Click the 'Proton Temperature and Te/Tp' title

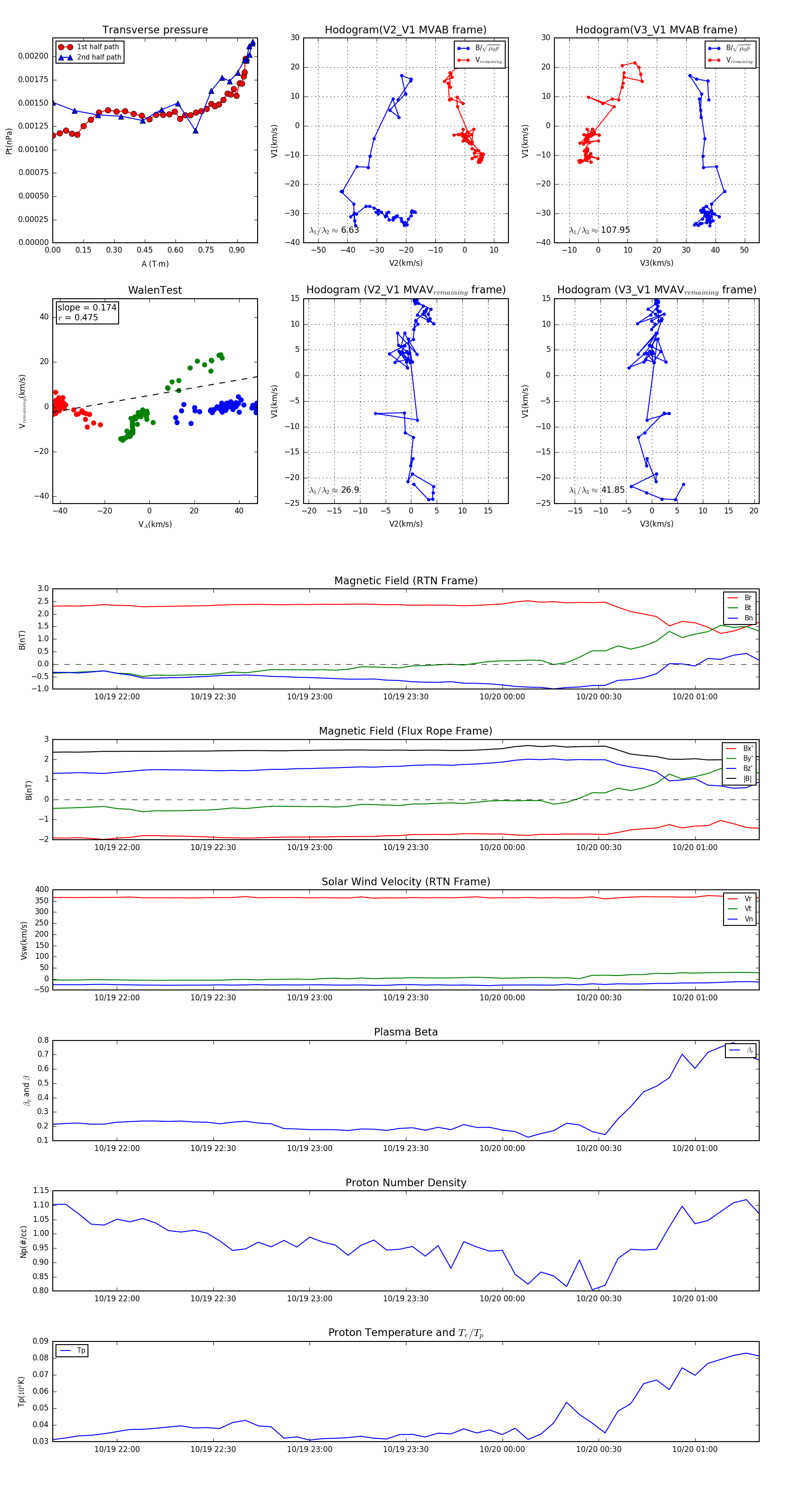tap(406, 1333)
